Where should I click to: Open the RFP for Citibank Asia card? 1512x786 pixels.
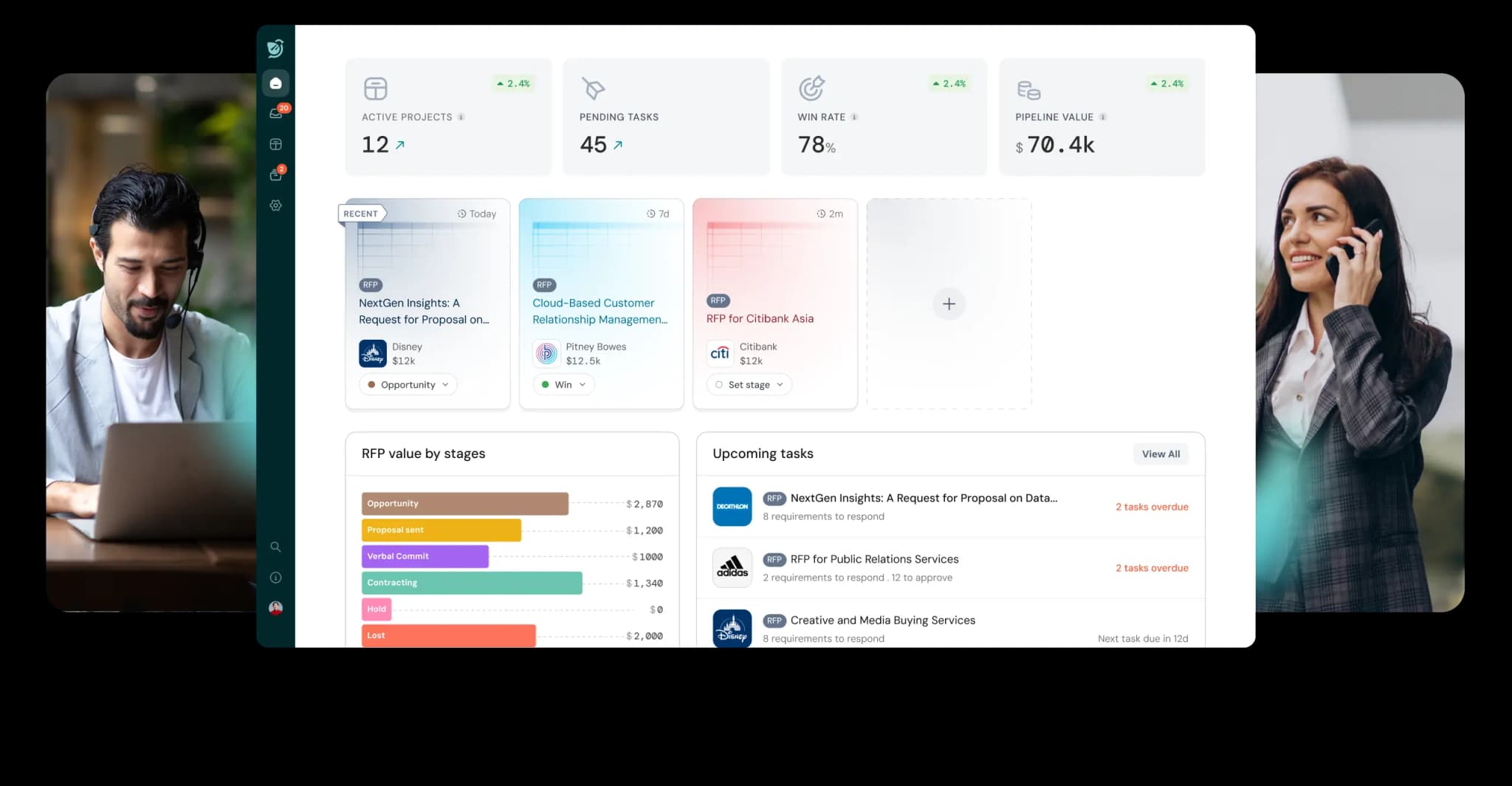[x=760, y=318]
